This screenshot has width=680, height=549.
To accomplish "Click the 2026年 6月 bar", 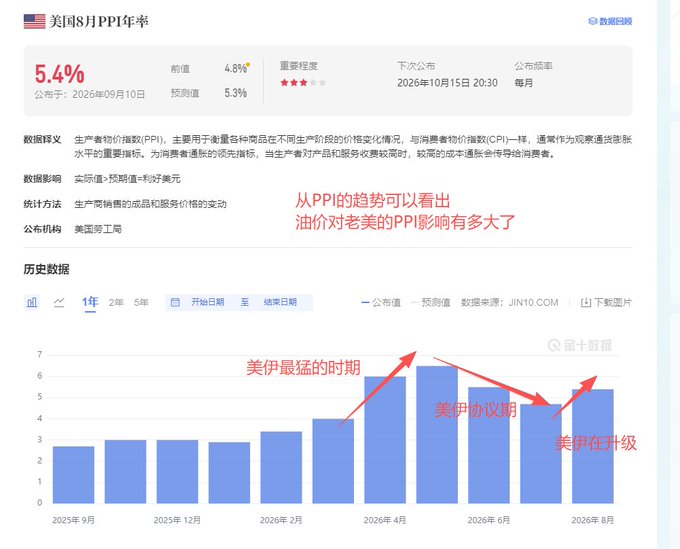I will [x=489, y=445].
